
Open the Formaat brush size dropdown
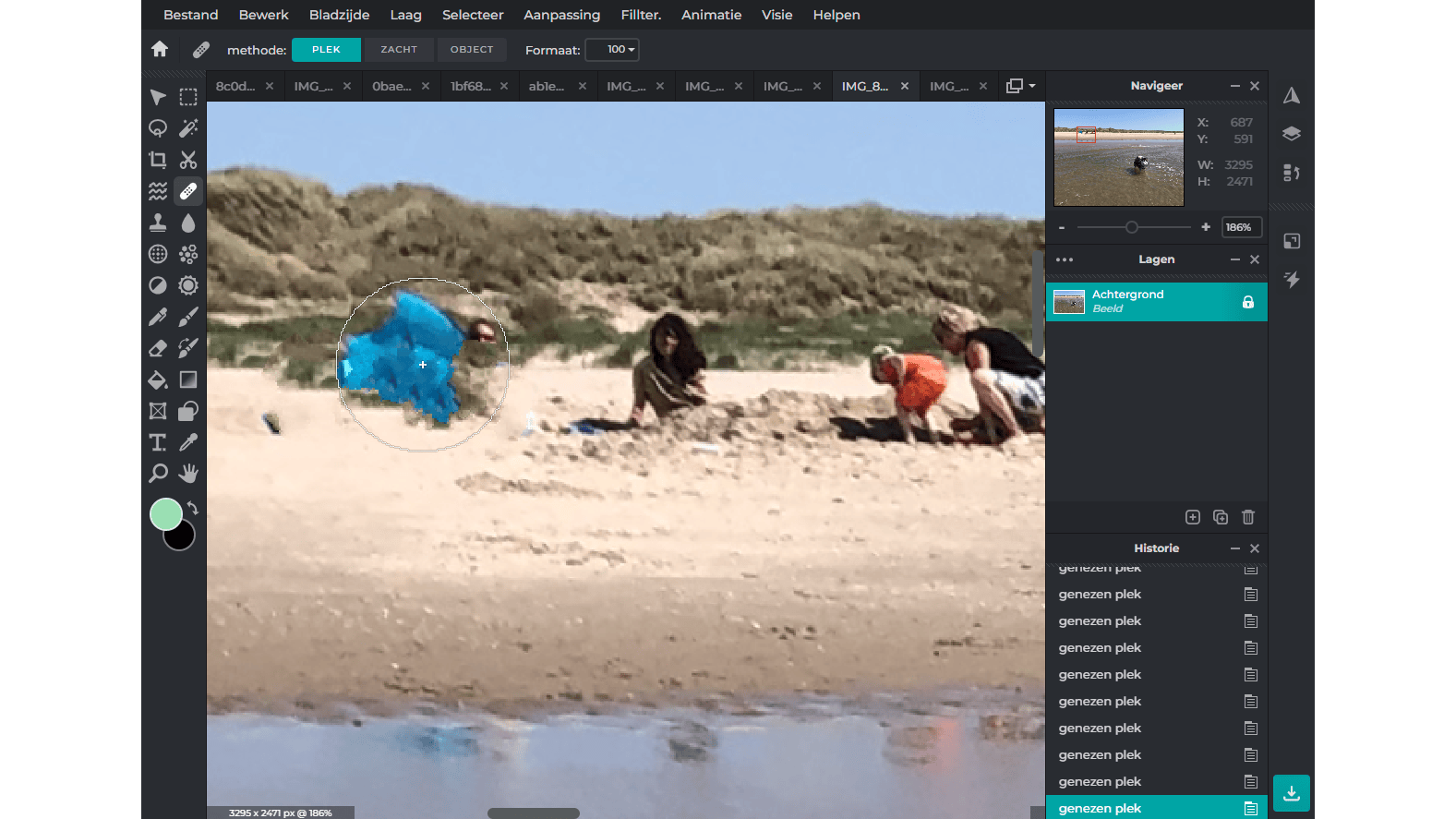click(612, 50)
